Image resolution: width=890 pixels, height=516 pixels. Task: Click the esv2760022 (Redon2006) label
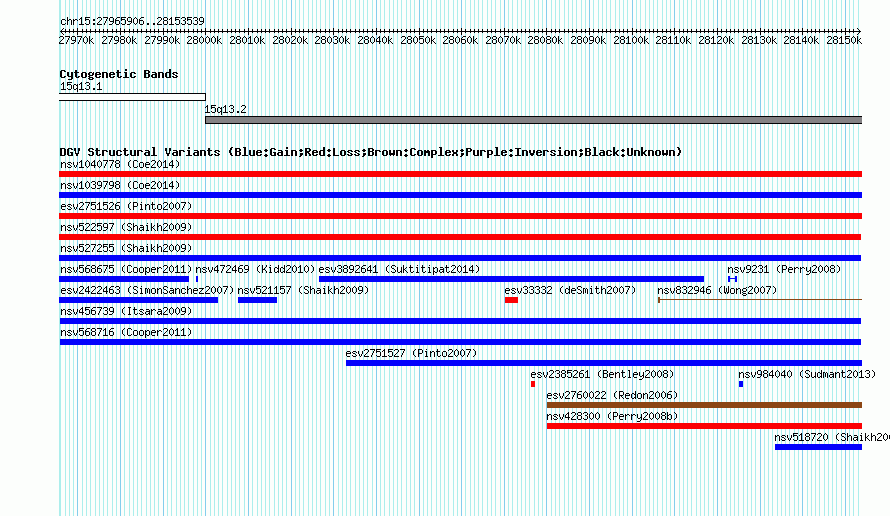612,395
